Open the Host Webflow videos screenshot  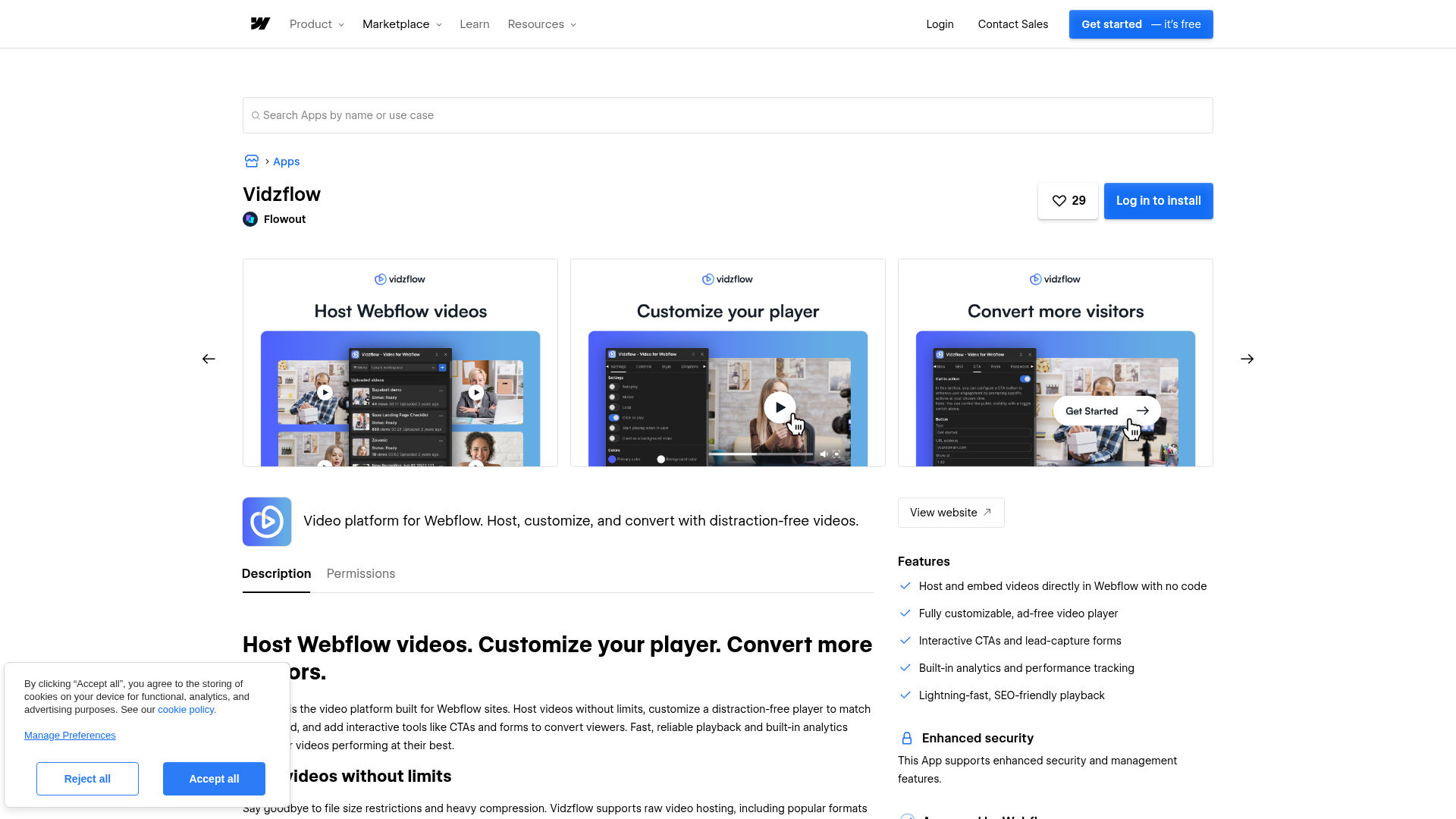point(400,362)
